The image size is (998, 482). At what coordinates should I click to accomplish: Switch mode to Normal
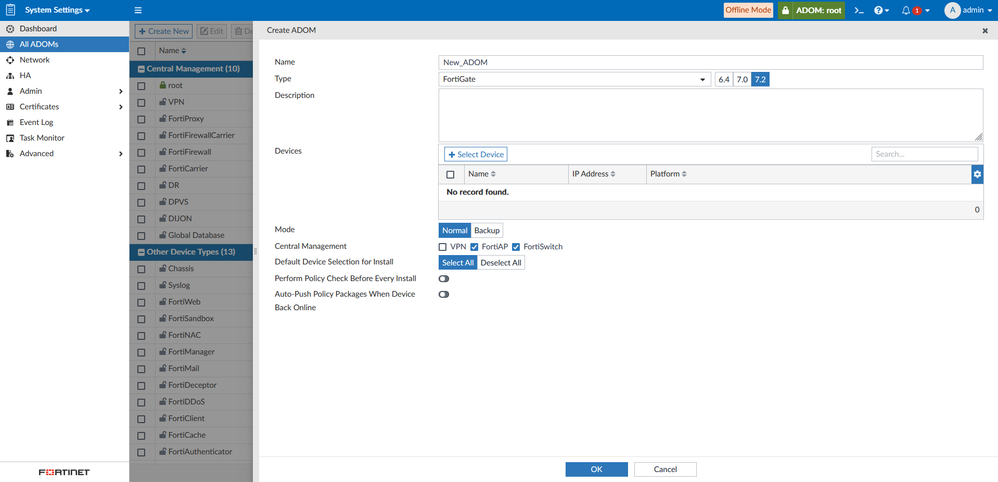tap(454, 230)
